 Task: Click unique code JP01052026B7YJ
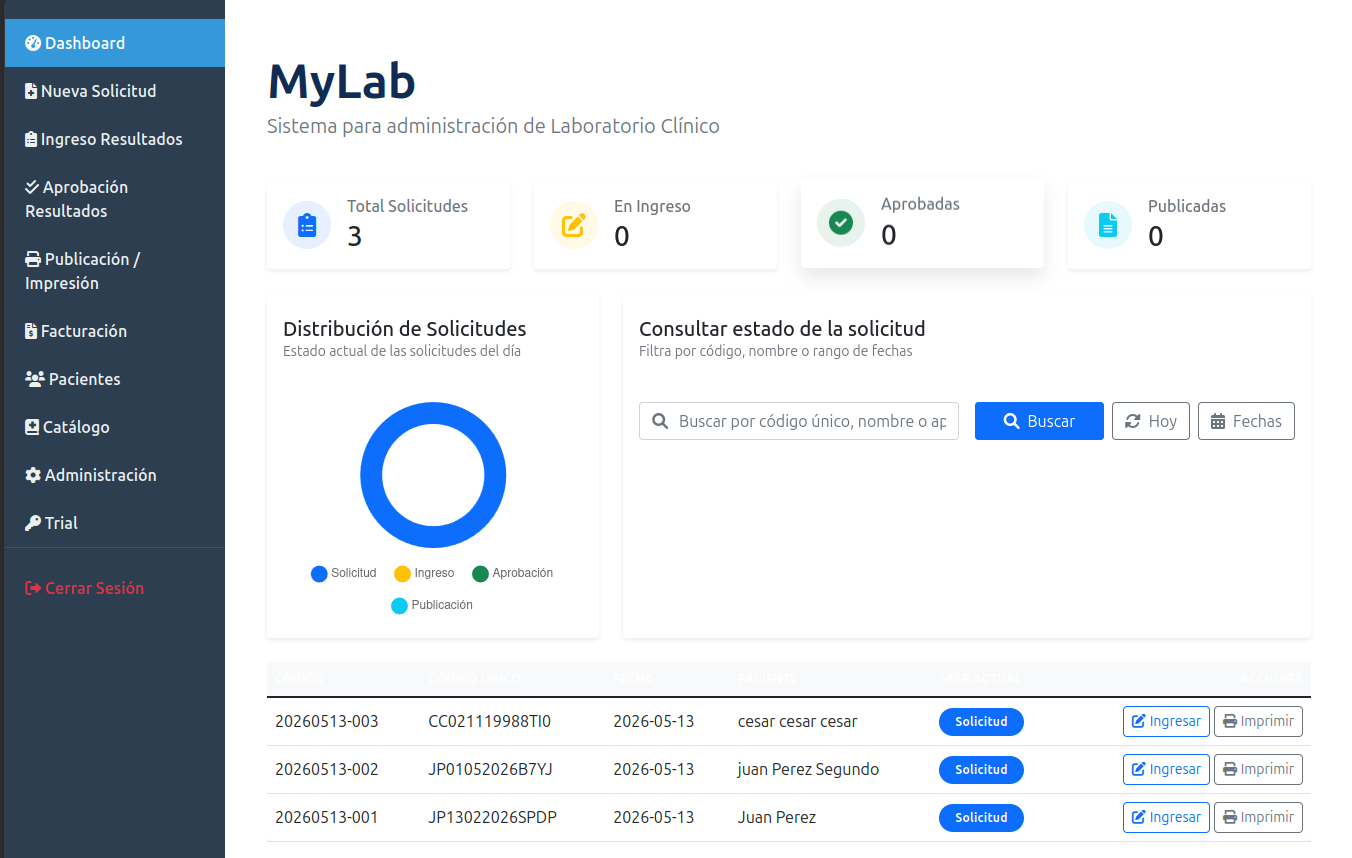[x=491, y=769]
